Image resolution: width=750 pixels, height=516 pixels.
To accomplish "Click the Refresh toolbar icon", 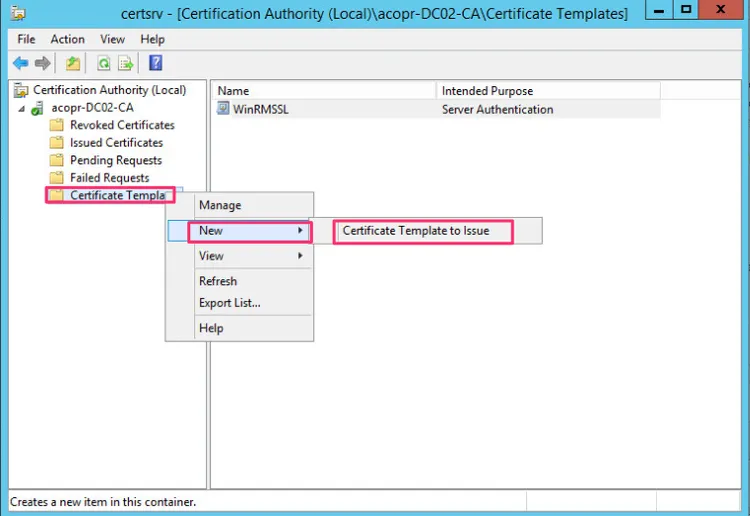I will [103, 64].
